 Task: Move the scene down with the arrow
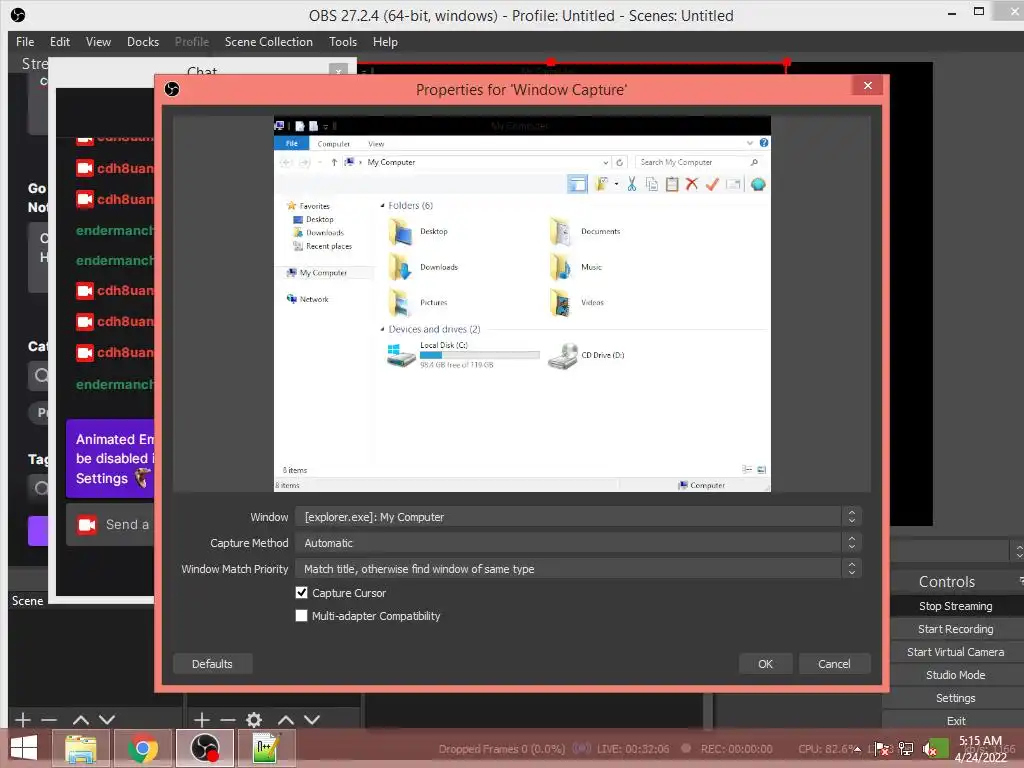(107, 720)
